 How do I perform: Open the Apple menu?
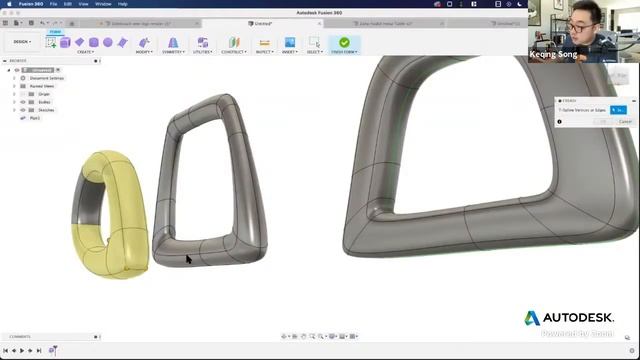pyautogui.click(x=9, y=4)
